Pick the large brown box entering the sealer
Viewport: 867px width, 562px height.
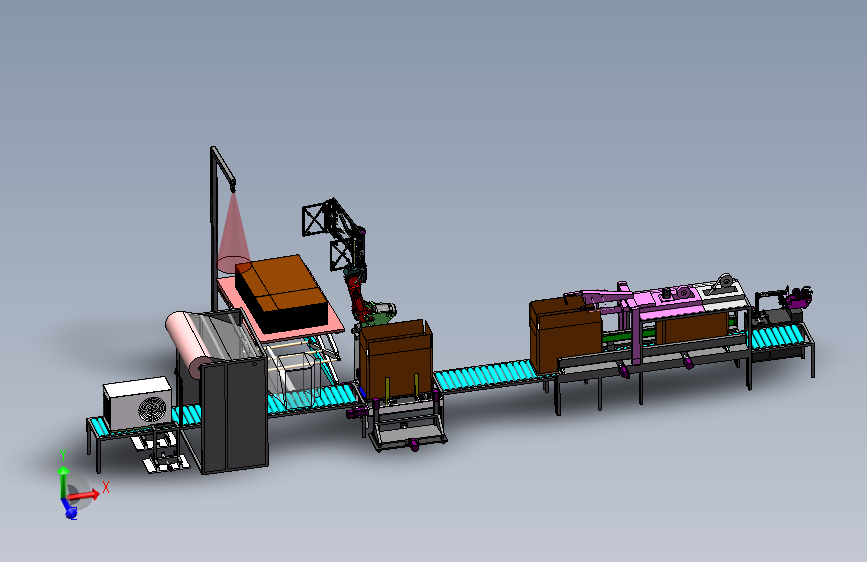tap(565, 334)
